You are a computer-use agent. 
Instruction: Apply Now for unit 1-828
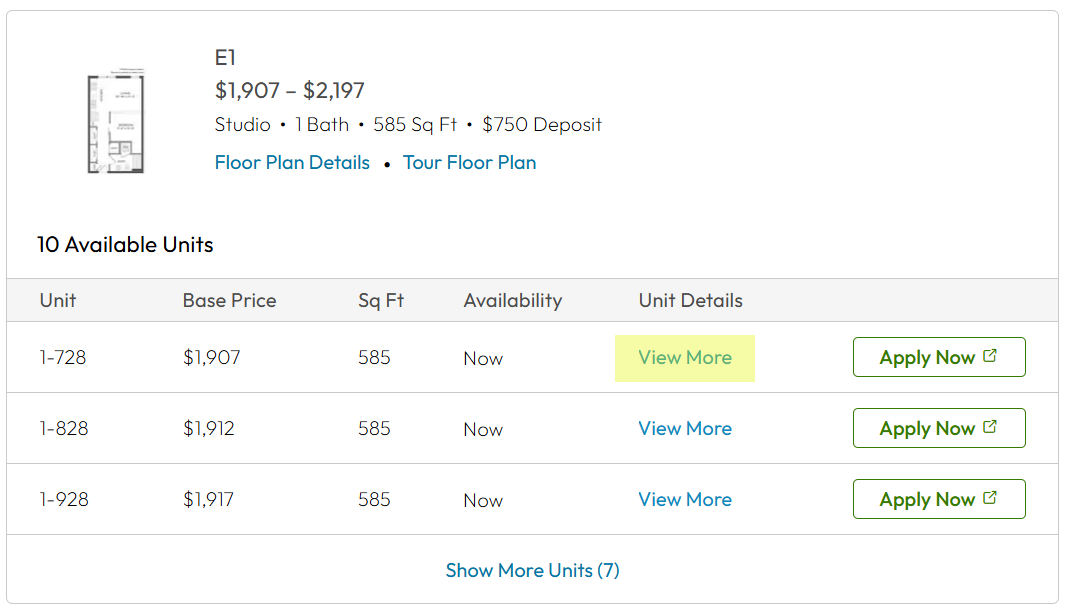(x=939, y=428)
